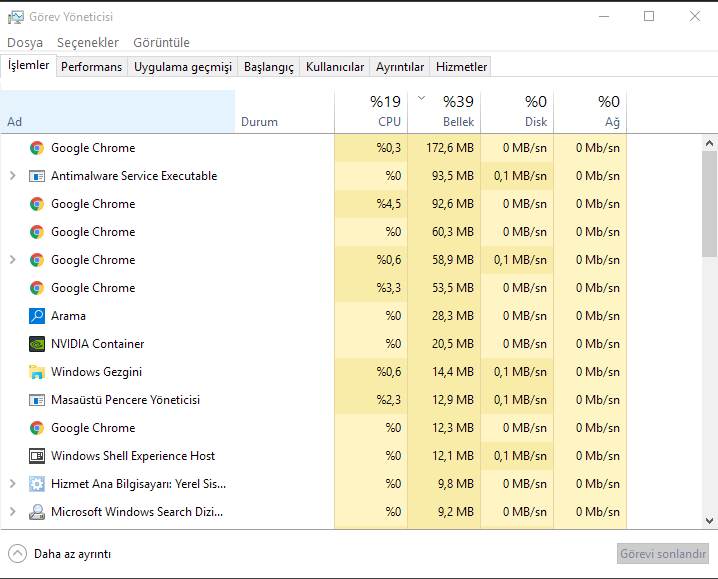
Task: Expand the Hizmet Ana Bilgisayarı process group
Action: tap(12, 484)
